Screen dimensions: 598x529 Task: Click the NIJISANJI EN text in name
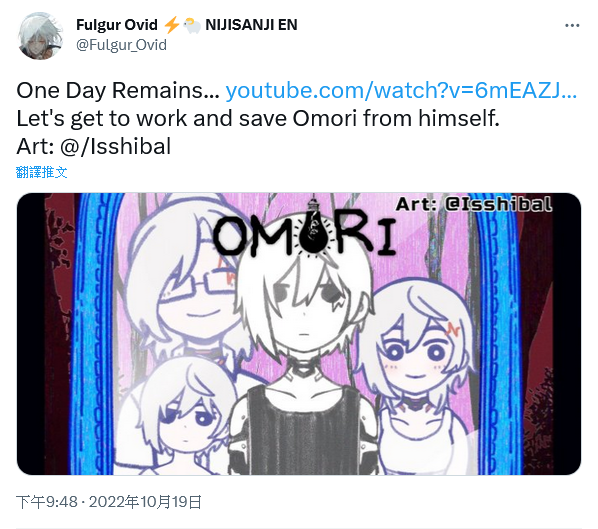click(251, 25)
